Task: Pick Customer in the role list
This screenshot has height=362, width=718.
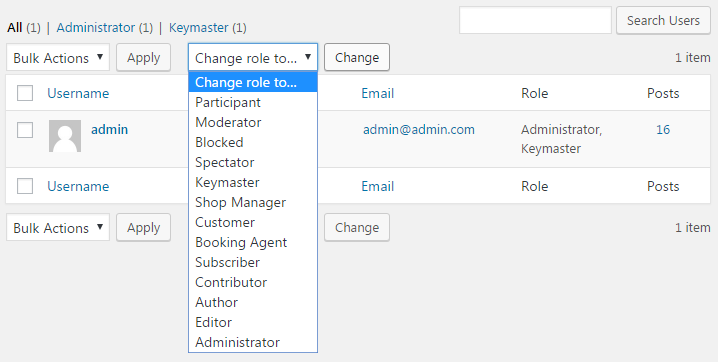Action: (x=253, y=222)
